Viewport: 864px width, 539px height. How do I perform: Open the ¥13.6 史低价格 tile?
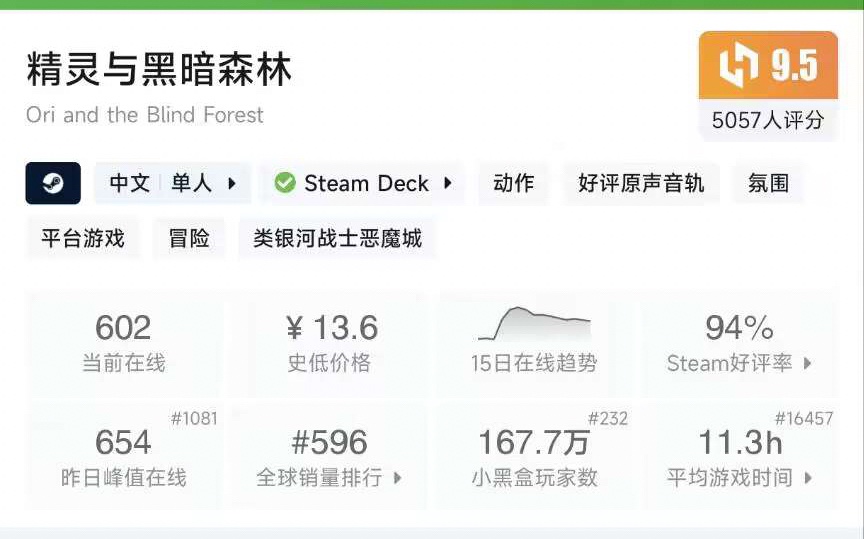click(329, 342)
